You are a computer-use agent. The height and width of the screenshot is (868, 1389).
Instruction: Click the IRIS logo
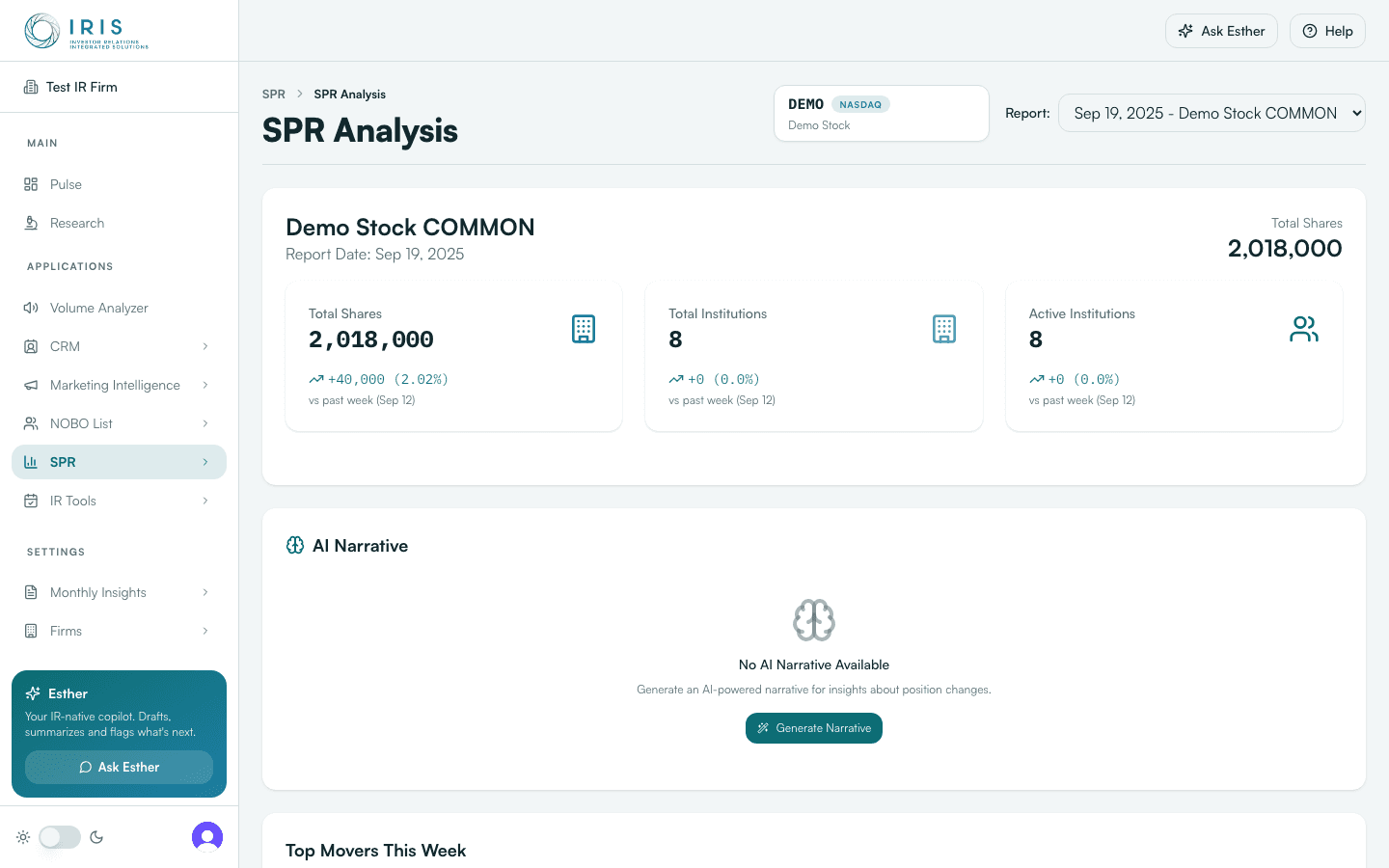[x=86, y=31]
